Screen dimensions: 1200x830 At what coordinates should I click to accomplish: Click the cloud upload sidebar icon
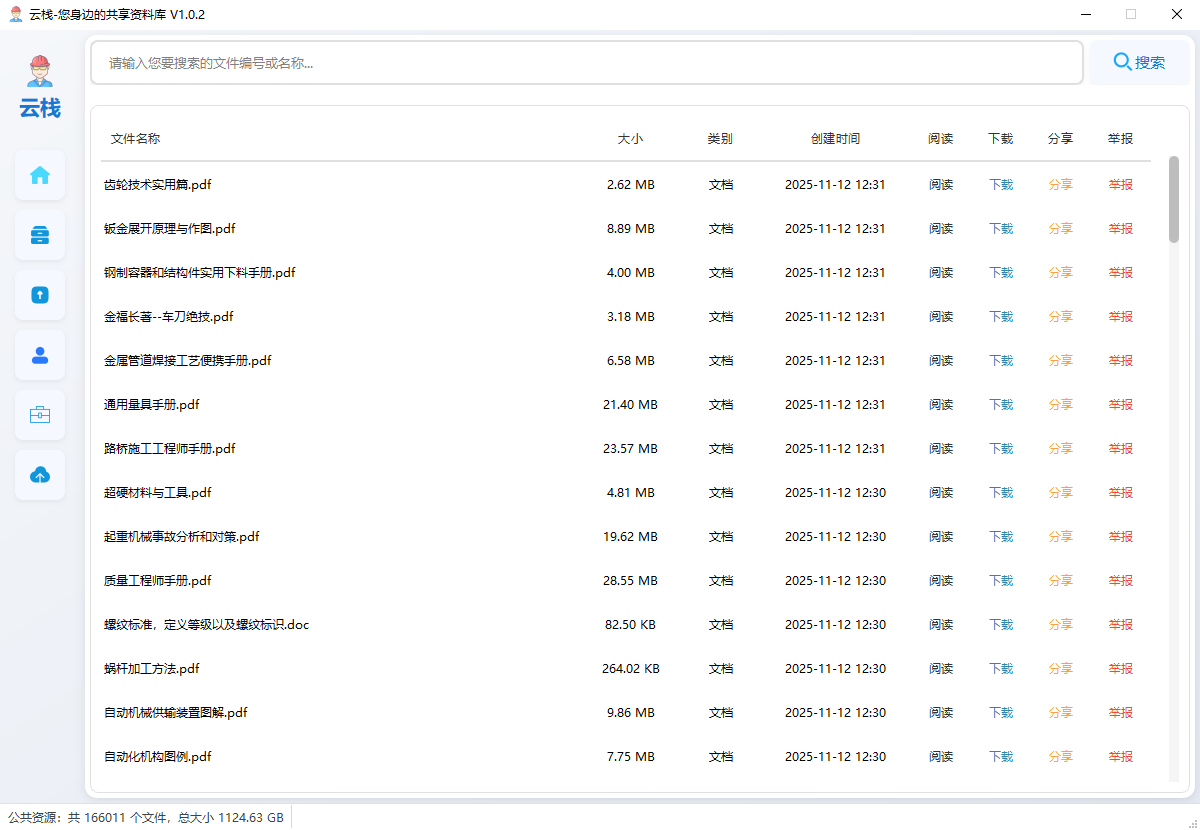click(x=40, y=475)
